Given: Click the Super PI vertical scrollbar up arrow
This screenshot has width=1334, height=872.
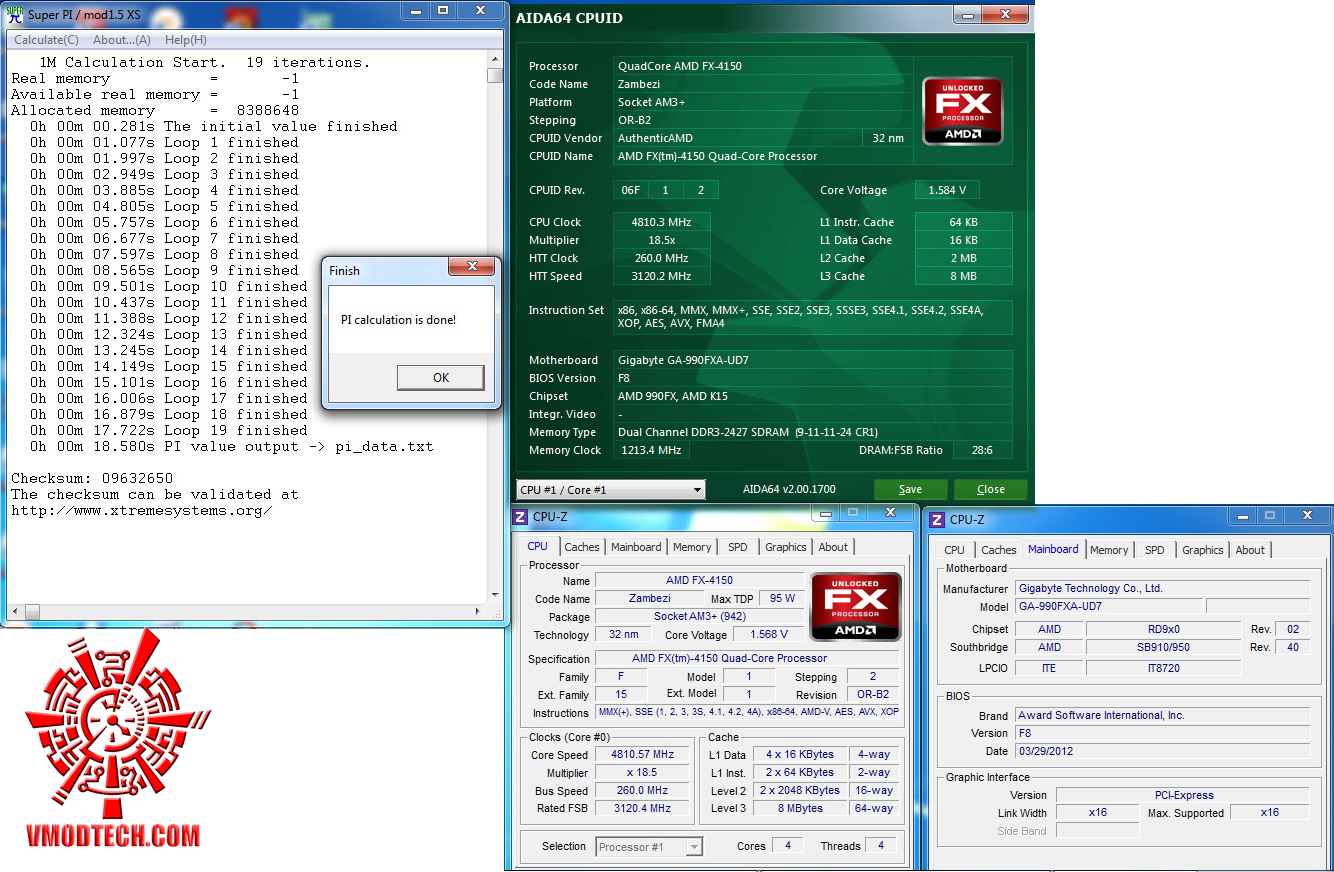Looking at the screenshot, I should point(495,60).
